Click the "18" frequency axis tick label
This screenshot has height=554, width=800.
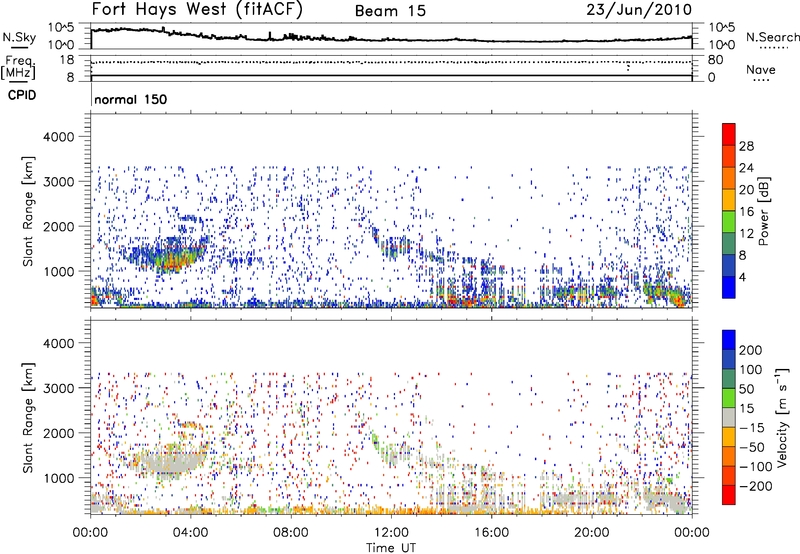[66, 60]
